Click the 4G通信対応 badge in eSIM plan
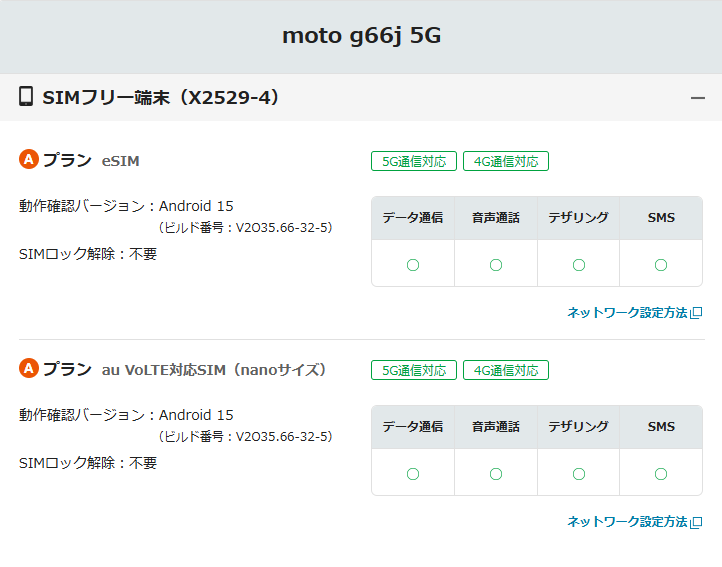Image resolution: width=722 pixels, height=567 pixels. pyautogui.click(x=506, y=161)
